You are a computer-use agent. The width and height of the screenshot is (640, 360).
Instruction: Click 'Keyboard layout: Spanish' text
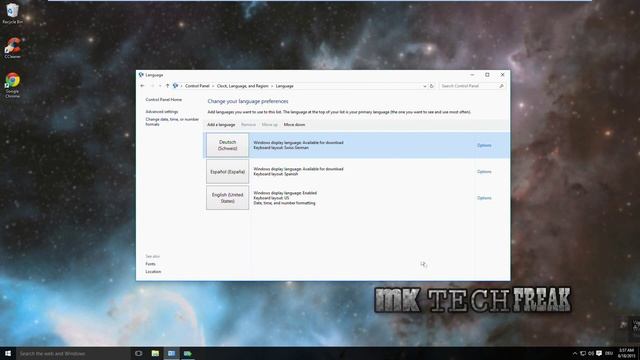click(276, 174)
